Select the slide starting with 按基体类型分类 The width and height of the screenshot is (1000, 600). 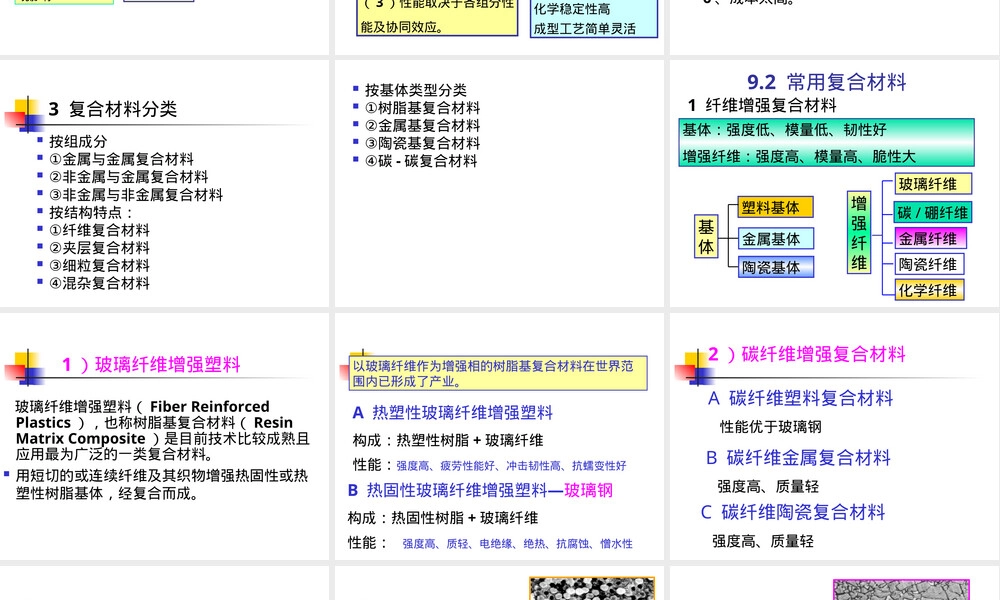[499, 184]
